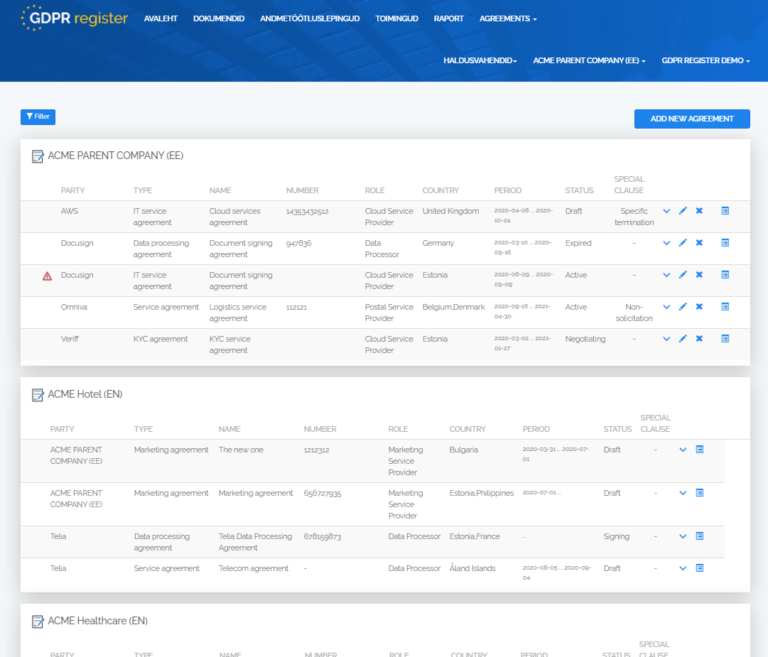Open the GDPR Register Demo user menu
Viewport: 768px width, 657px height.
[x=706, y=61]
